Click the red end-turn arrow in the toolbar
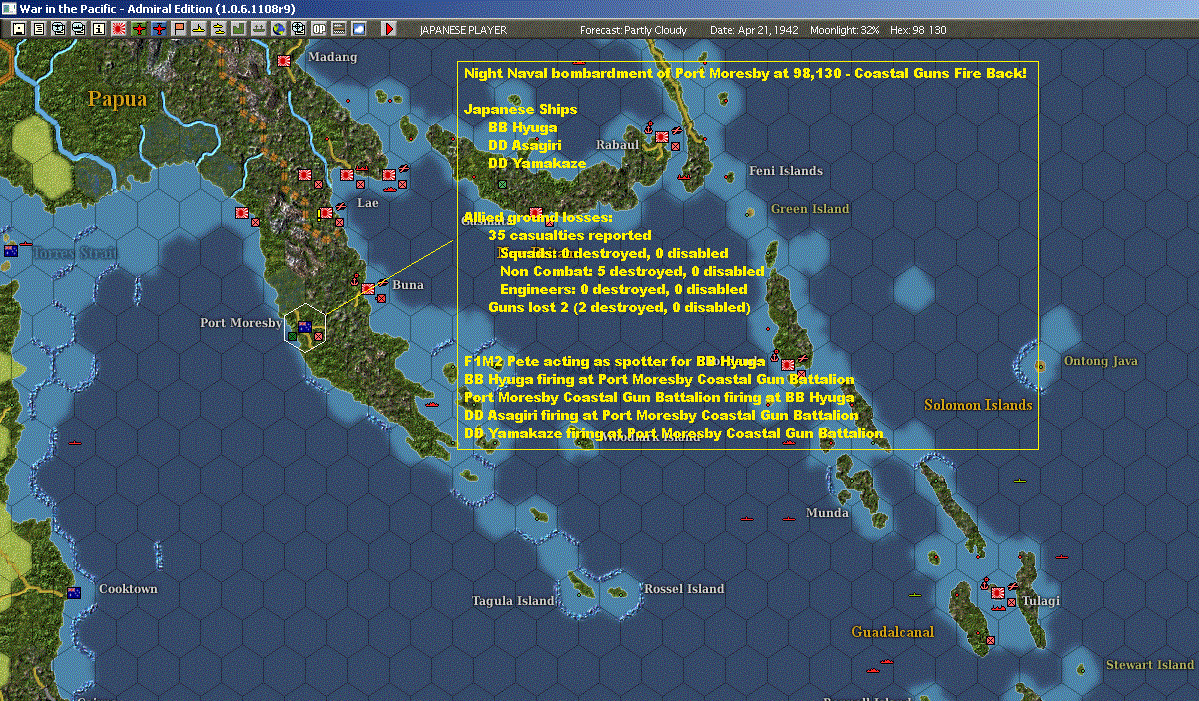The image size is (1199, 701). 388,29
